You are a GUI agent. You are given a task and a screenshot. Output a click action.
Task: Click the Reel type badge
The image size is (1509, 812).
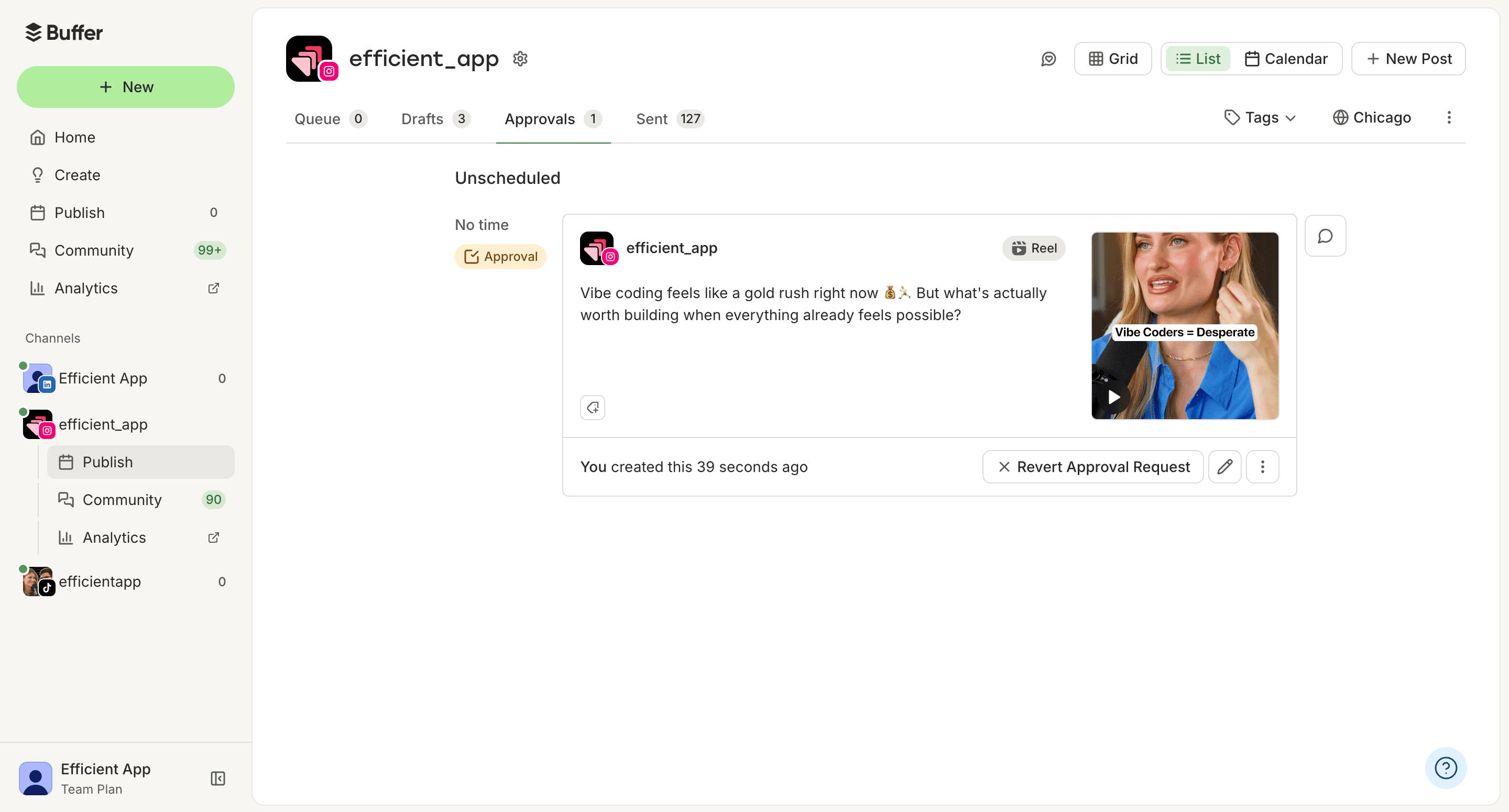point(1034,248)
